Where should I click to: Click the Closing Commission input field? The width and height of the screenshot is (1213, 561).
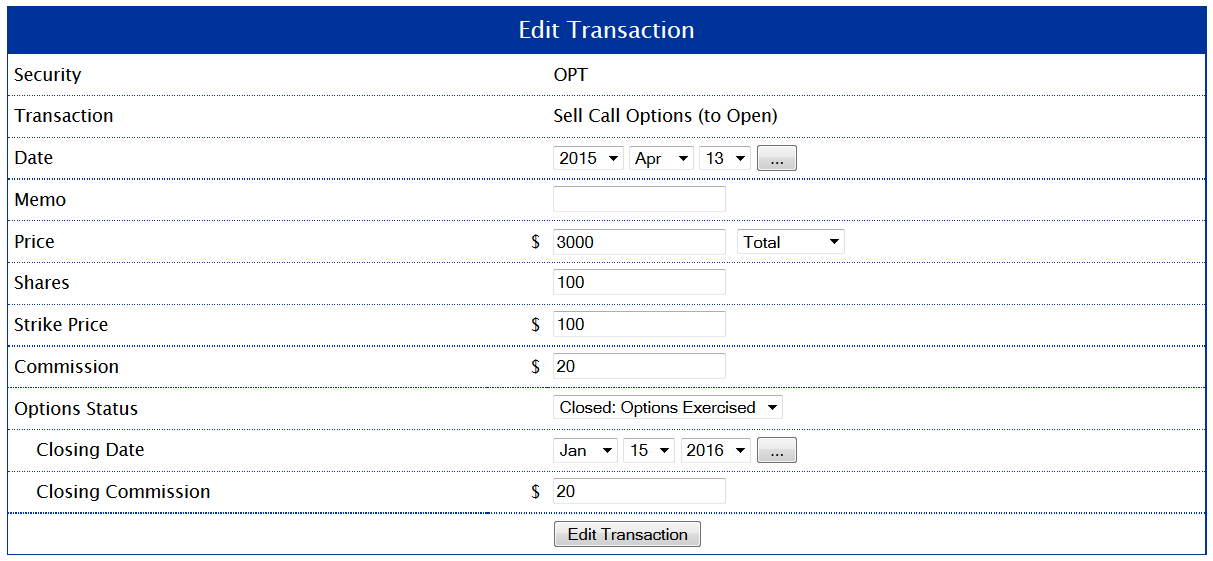(x=639, y=491)
